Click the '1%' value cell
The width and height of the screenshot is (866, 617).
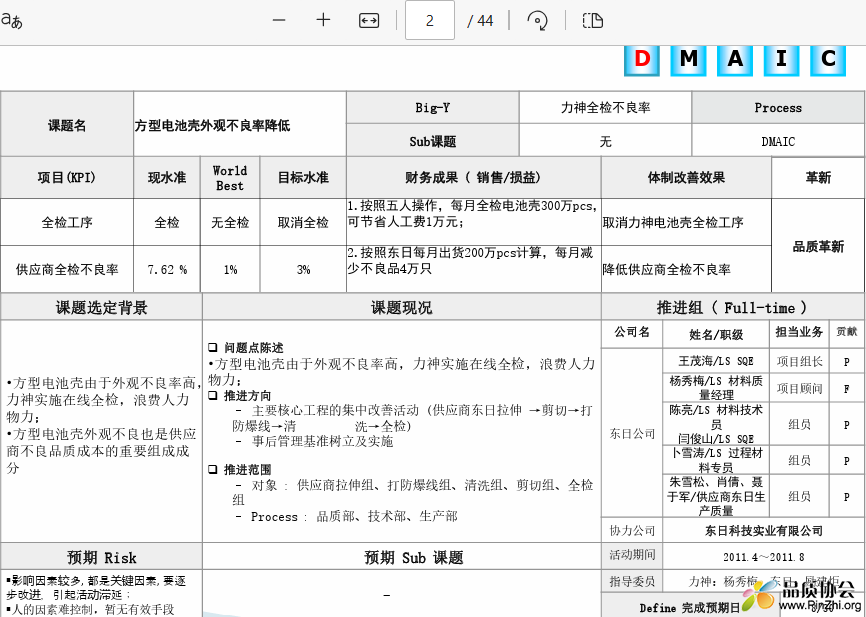[x=230, y=270]
